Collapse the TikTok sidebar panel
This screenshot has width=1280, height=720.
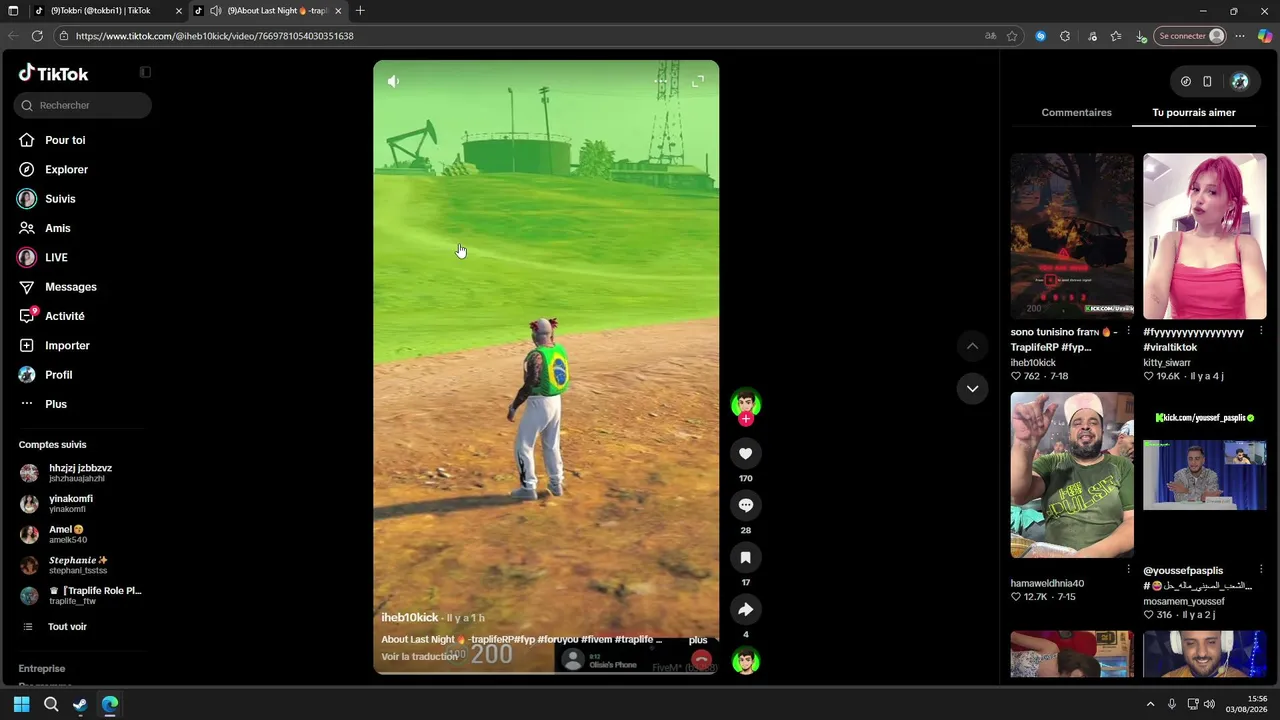(145, 72)
